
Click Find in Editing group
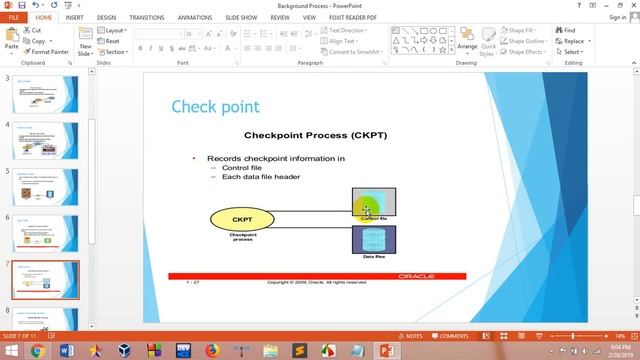565,30
